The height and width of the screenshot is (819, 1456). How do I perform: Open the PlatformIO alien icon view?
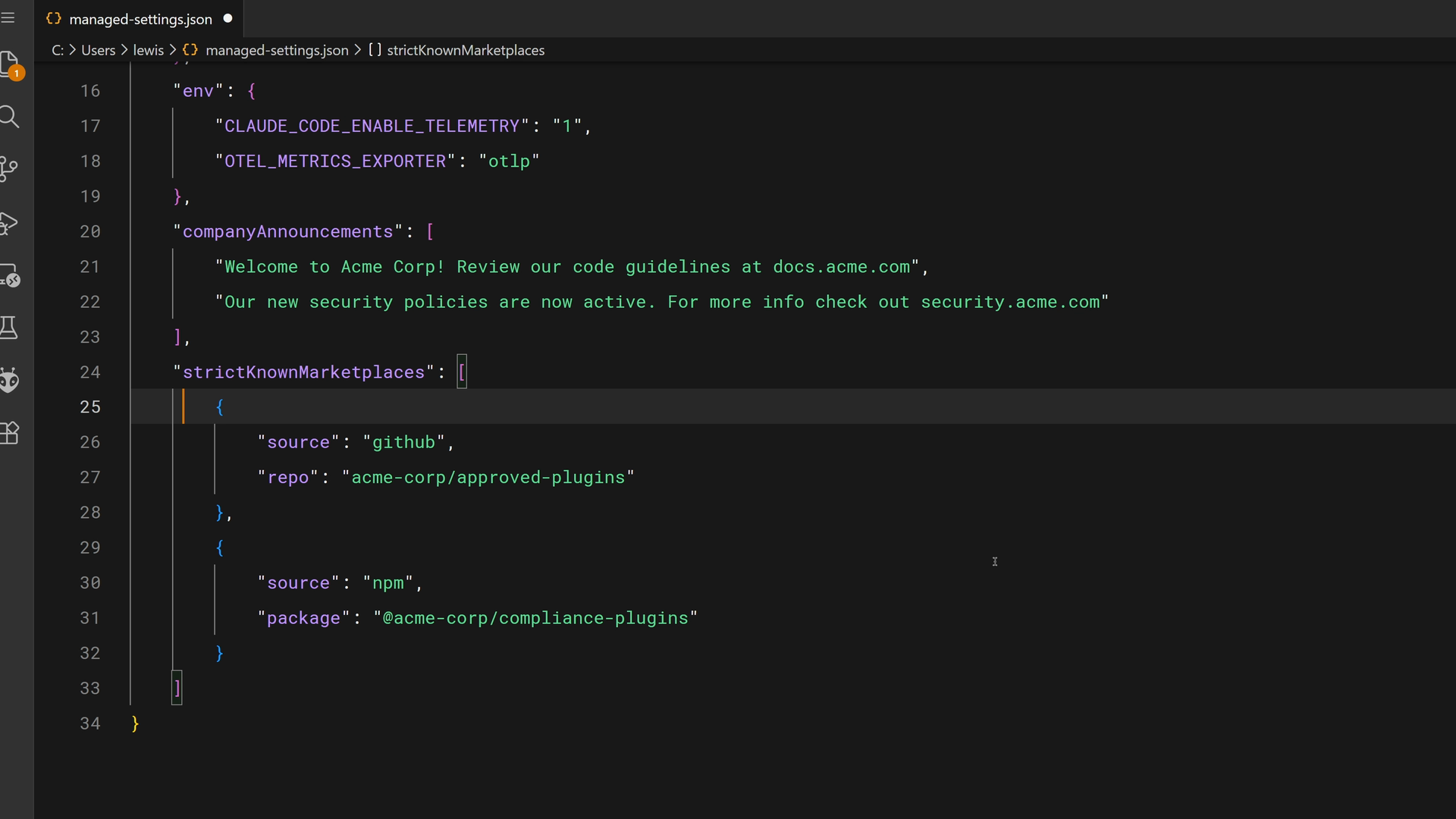coord(10,380)
